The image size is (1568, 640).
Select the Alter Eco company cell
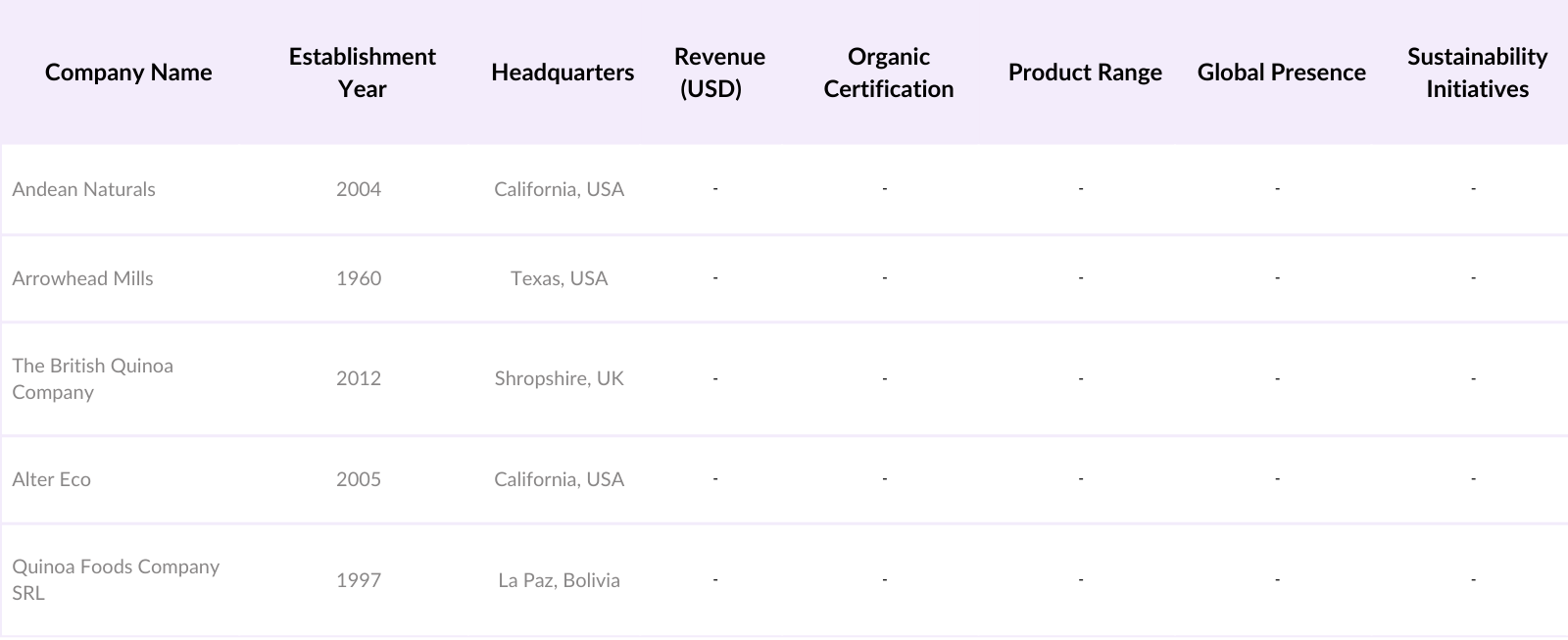[x=52, y=479]
